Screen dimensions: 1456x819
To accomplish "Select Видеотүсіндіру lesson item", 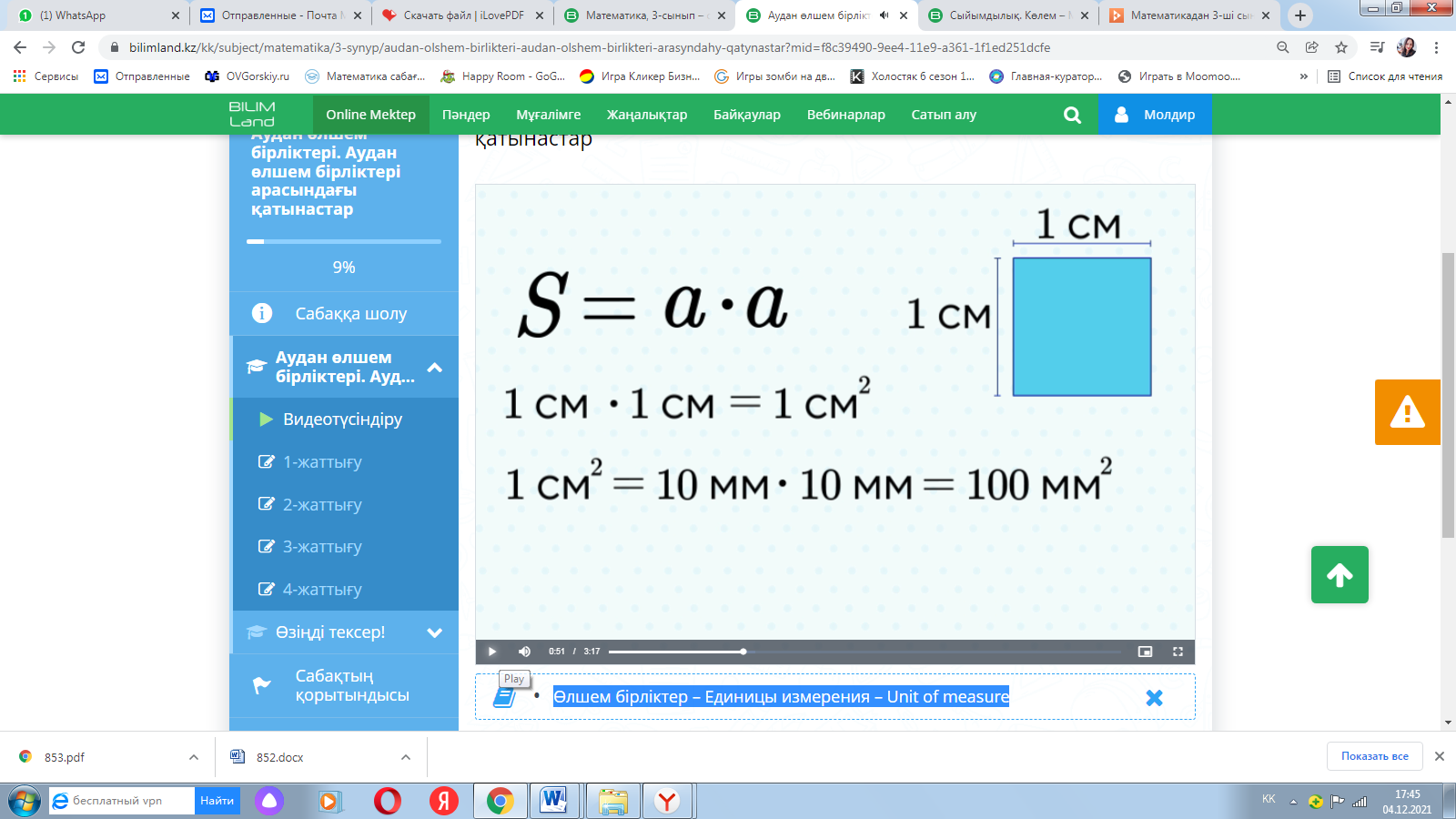I will click(344, 420).
